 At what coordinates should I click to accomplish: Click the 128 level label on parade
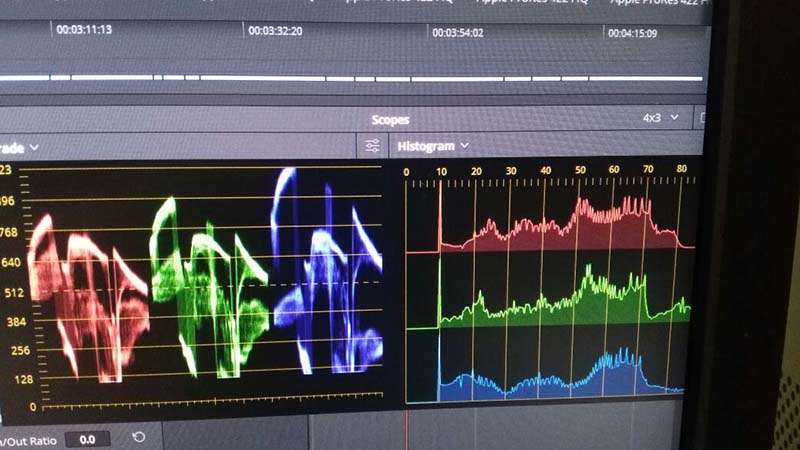point(23,380)
